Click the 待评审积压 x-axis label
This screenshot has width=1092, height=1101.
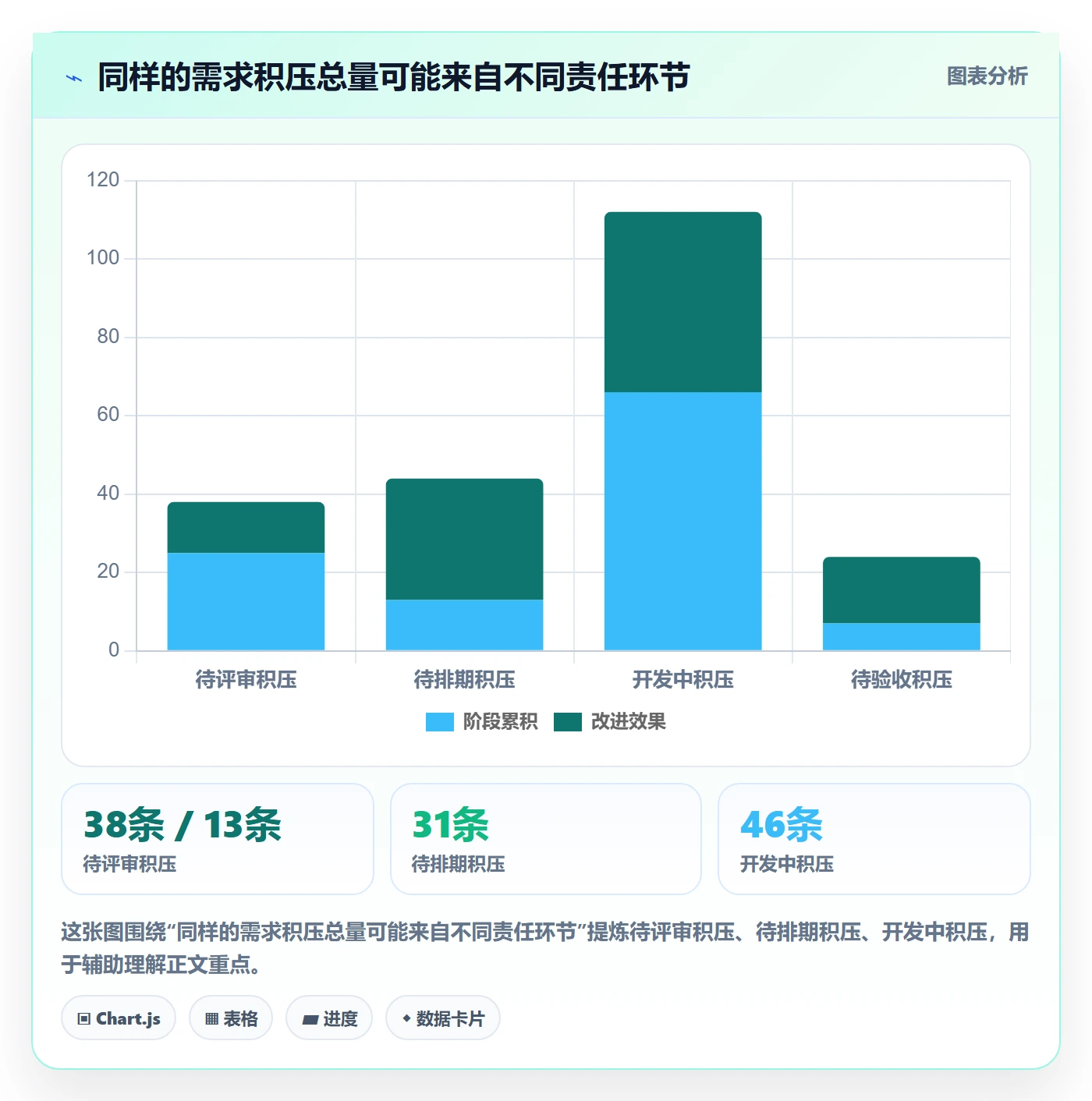(246, 680)
